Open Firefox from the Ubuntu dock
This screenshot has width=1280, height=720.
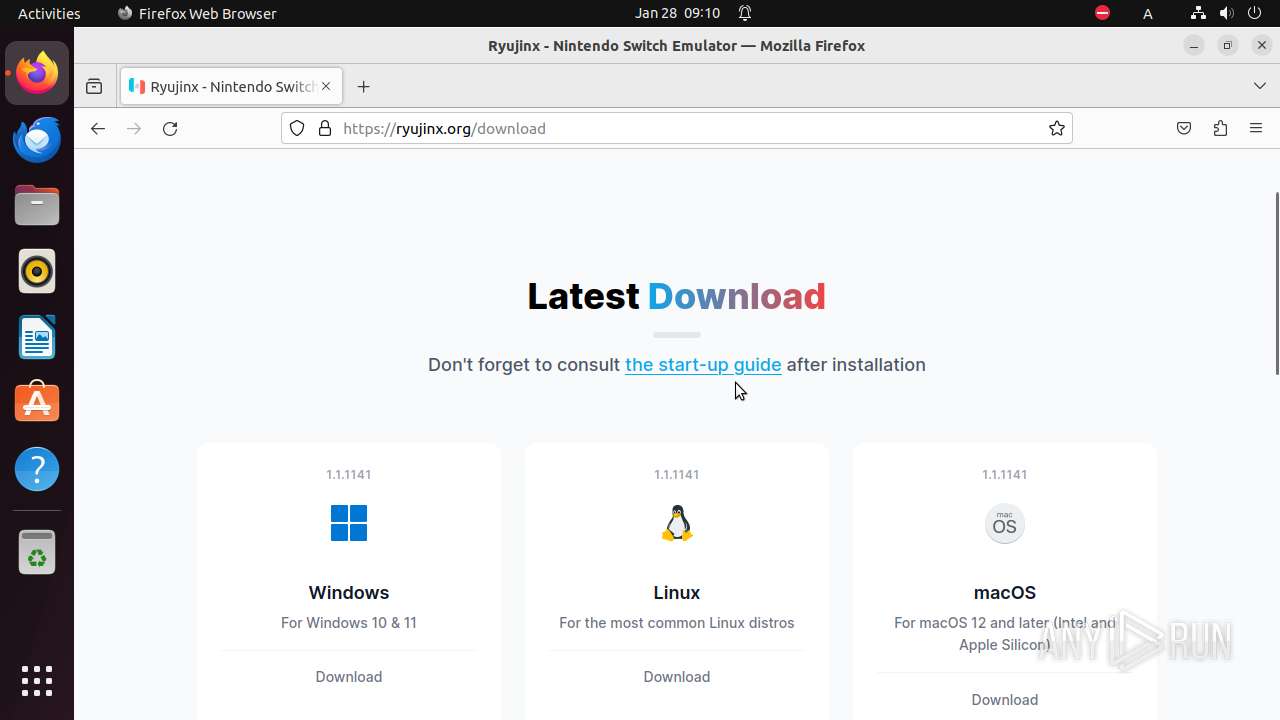point(37,73)
